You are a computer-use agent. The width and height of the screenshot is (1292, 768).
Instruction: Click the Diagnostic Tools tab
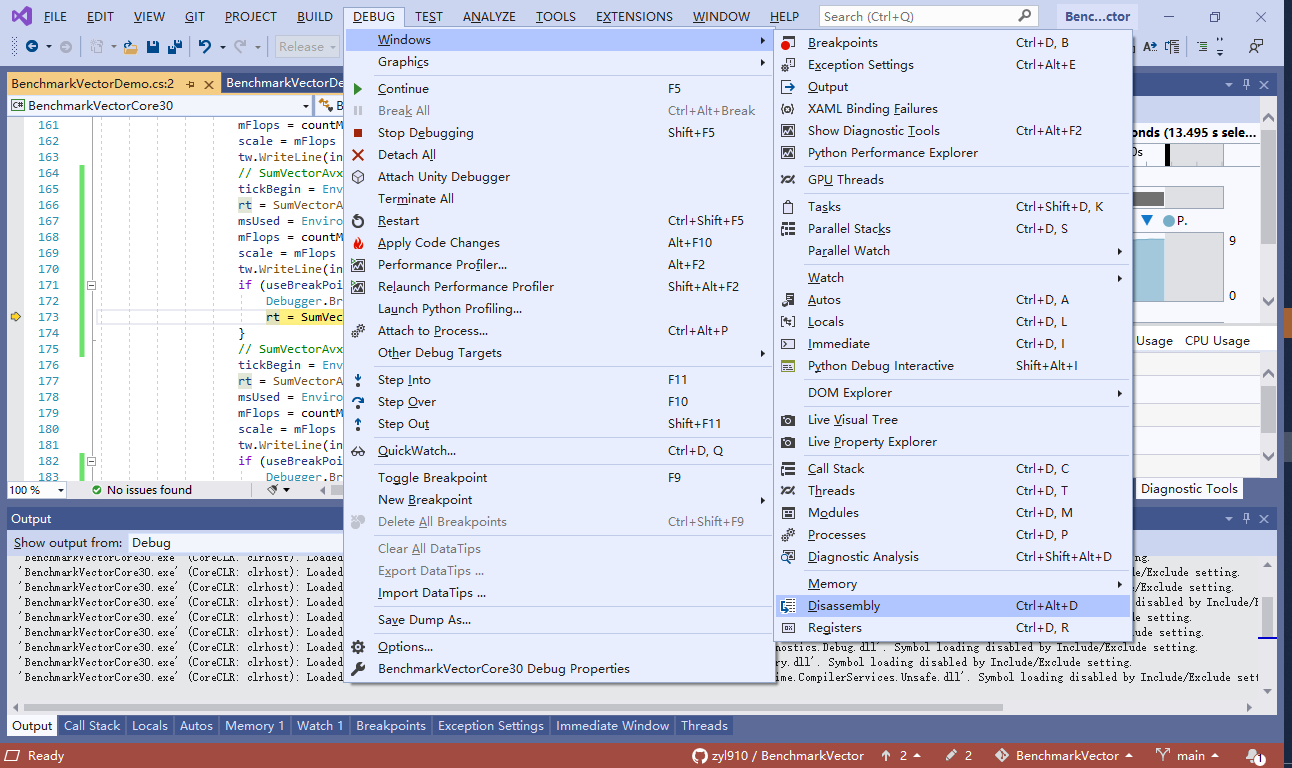click(1189, 489)
